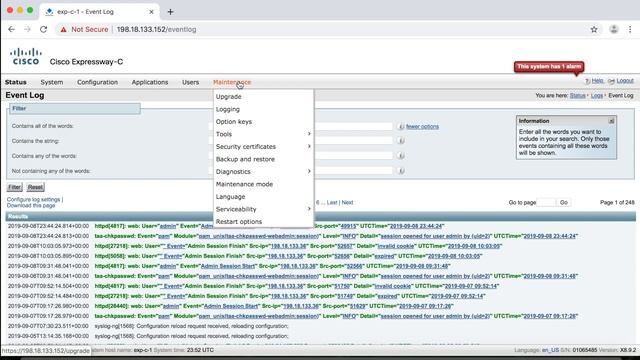640x360 pixels.
Task: Go to Next results page
Action: pyautogui.click(x=347, y=202)
